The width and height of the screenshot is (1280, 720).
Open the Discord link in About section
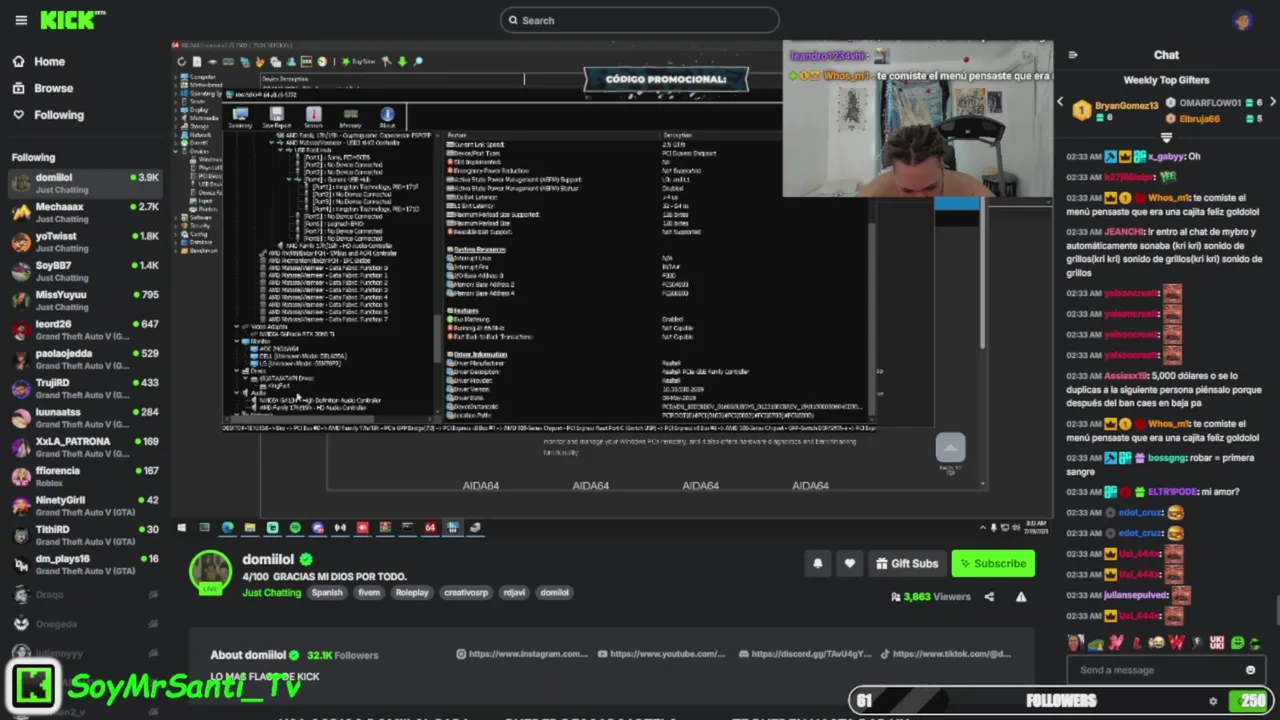click(805, 654)
